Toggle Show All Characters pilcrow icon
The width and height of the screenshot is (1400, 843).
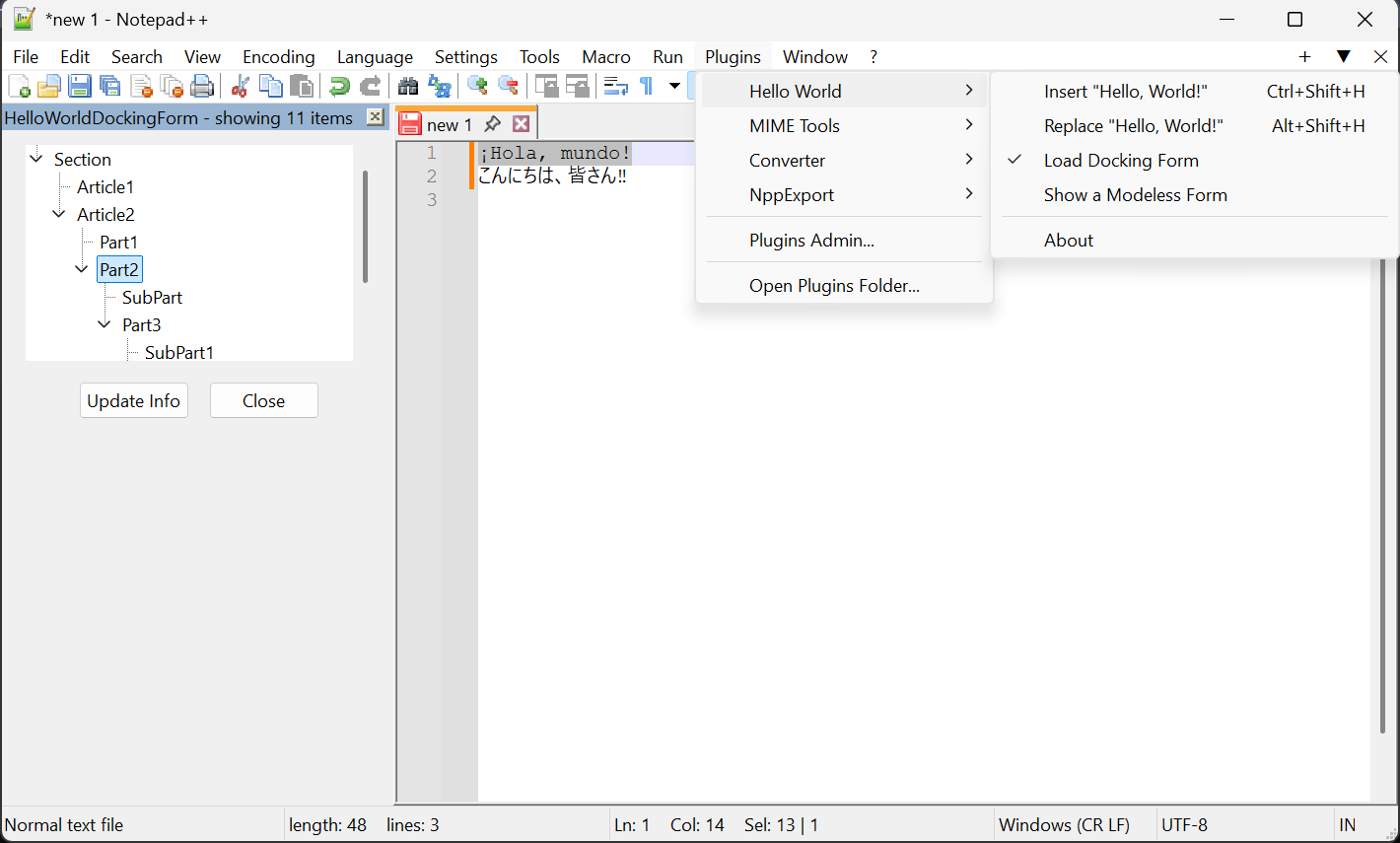click(x=646, y=86)
